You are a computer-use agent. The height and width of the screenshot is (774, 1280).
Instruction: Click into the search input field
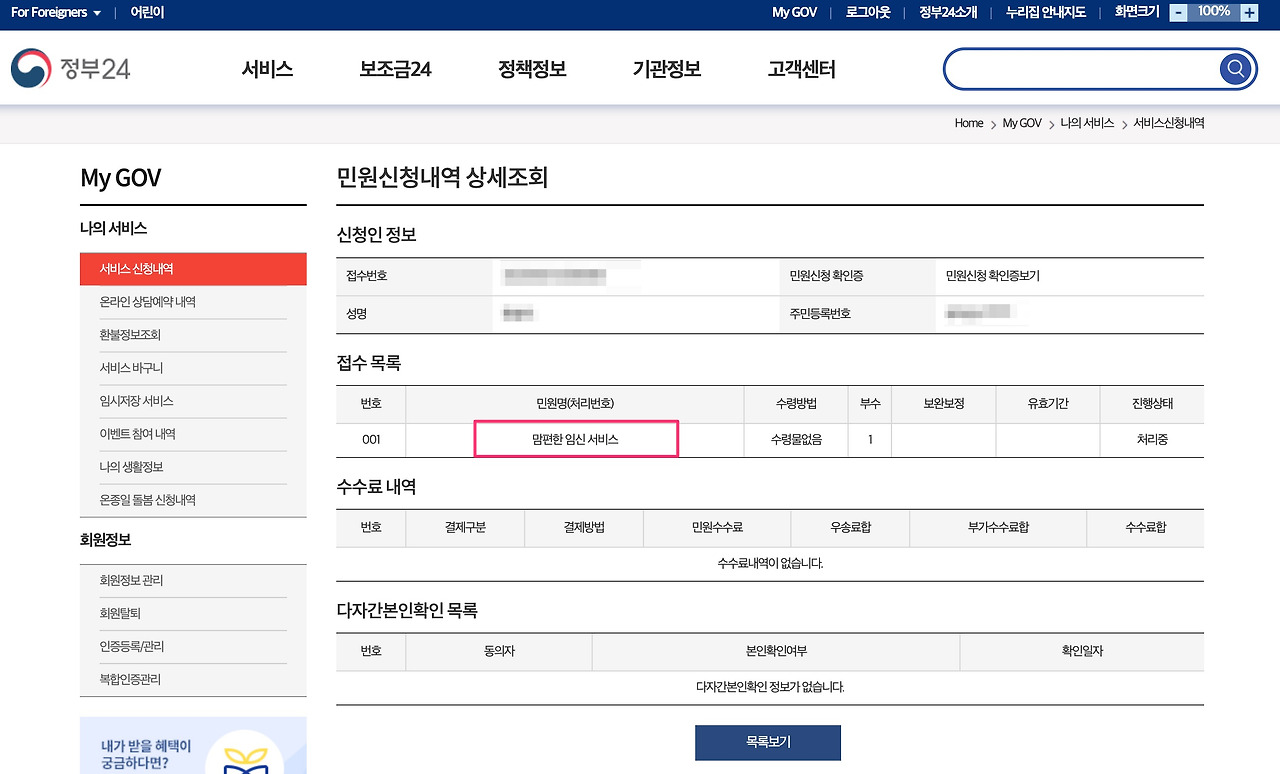[x=1082, y=69]
